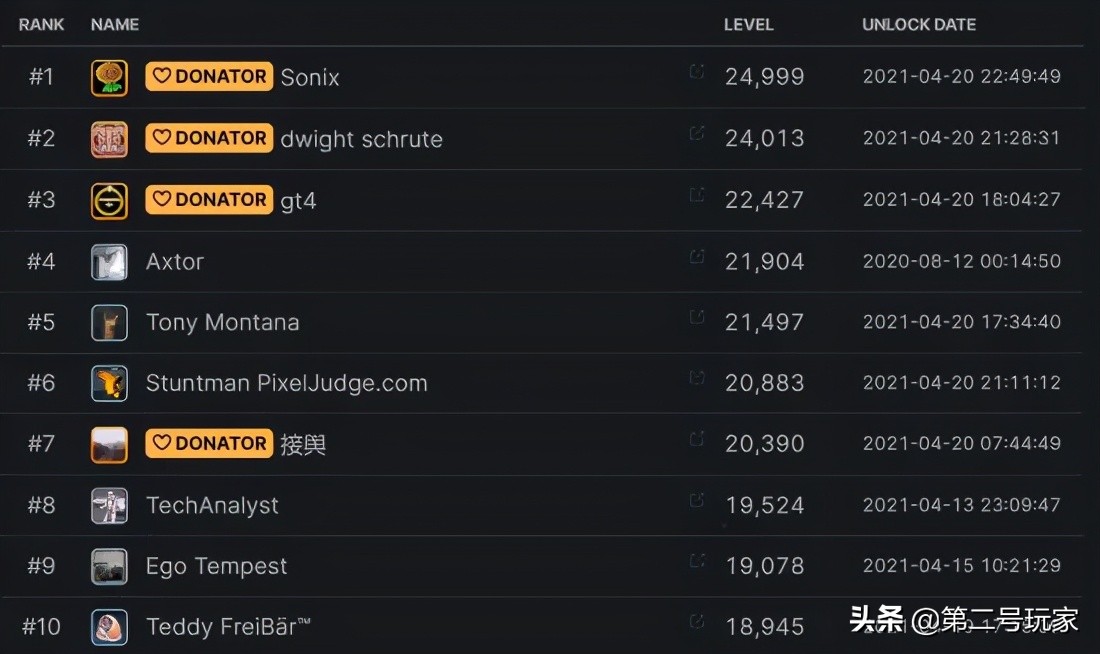Click the external link icon beside gt4
1100x654 pixels.
(x=697, y=194)
